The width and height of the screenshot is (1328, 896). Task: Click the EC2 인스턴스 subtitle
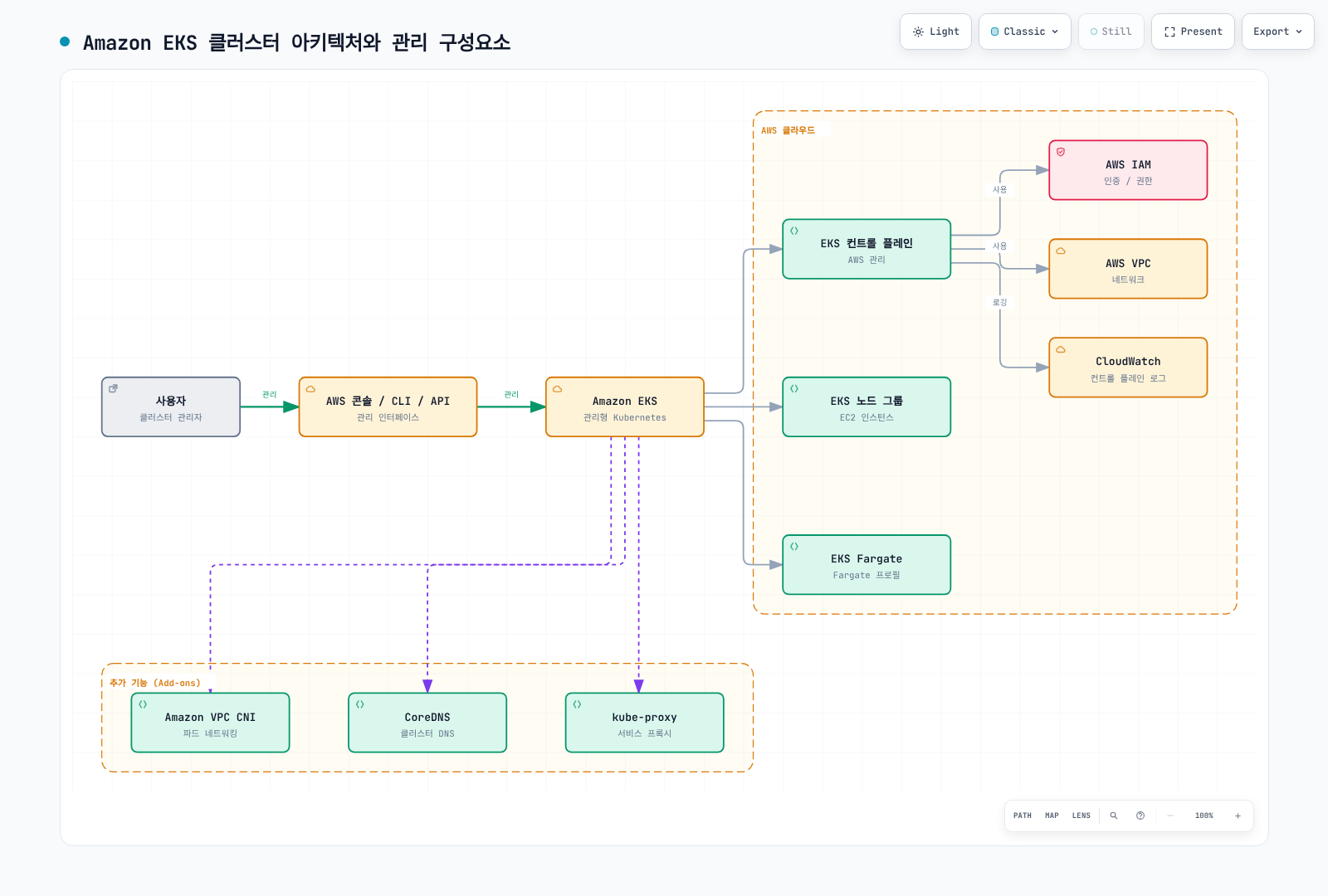click(x=867, y=417)
